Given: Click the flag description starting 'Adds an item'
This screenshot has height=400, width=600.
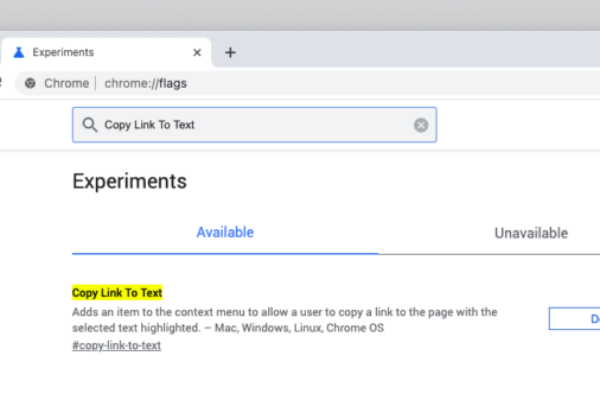Looking at the screenshot, I should click(x=285, y=320).
